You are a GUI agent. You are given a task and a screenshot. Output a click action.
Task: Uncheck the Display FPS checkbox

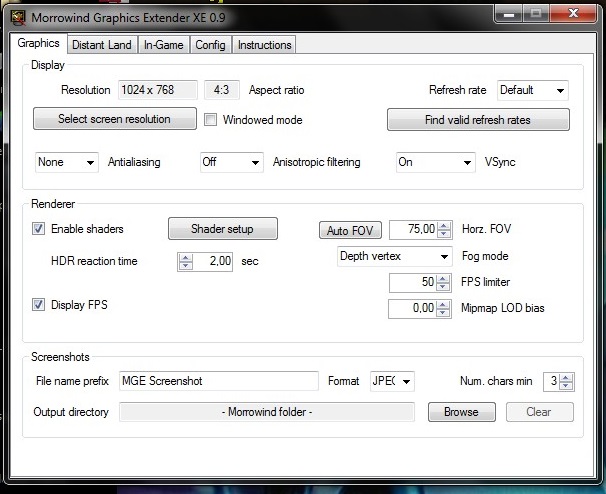pos(39,305)
